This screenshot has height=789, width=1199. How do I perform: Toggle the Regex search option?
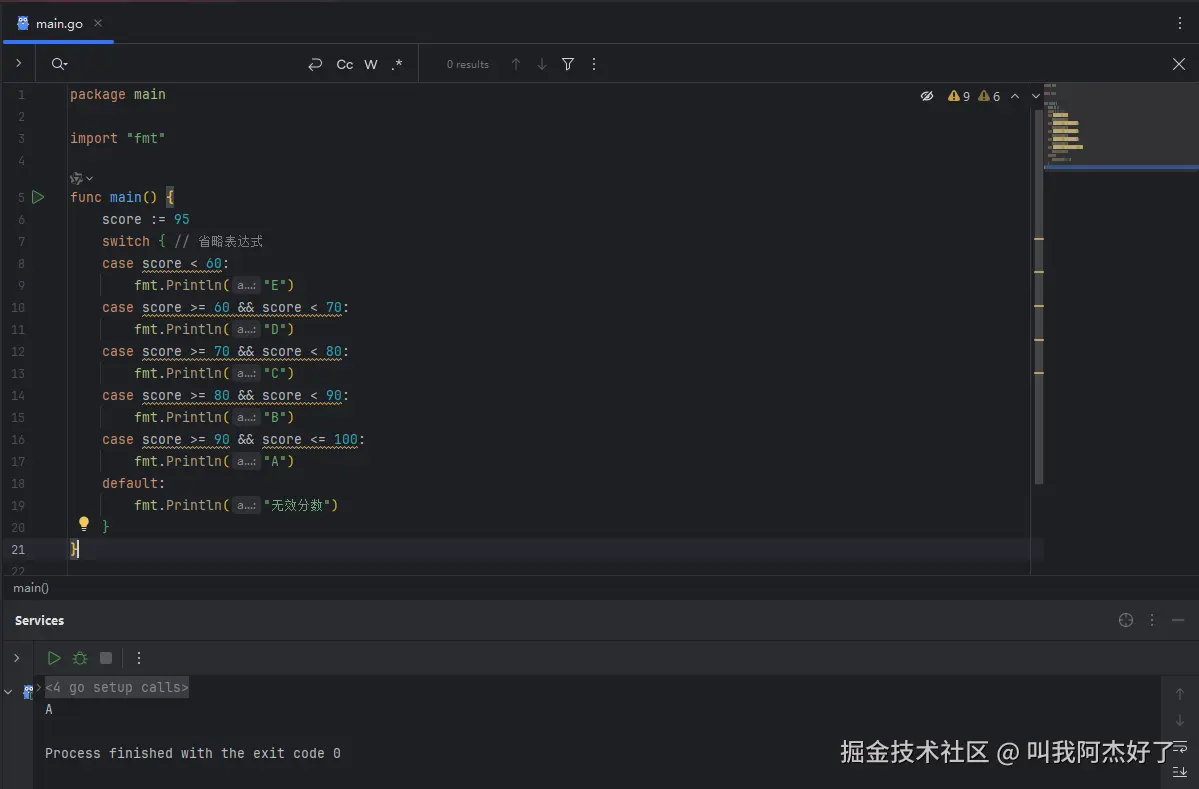(x=397, y=64)
